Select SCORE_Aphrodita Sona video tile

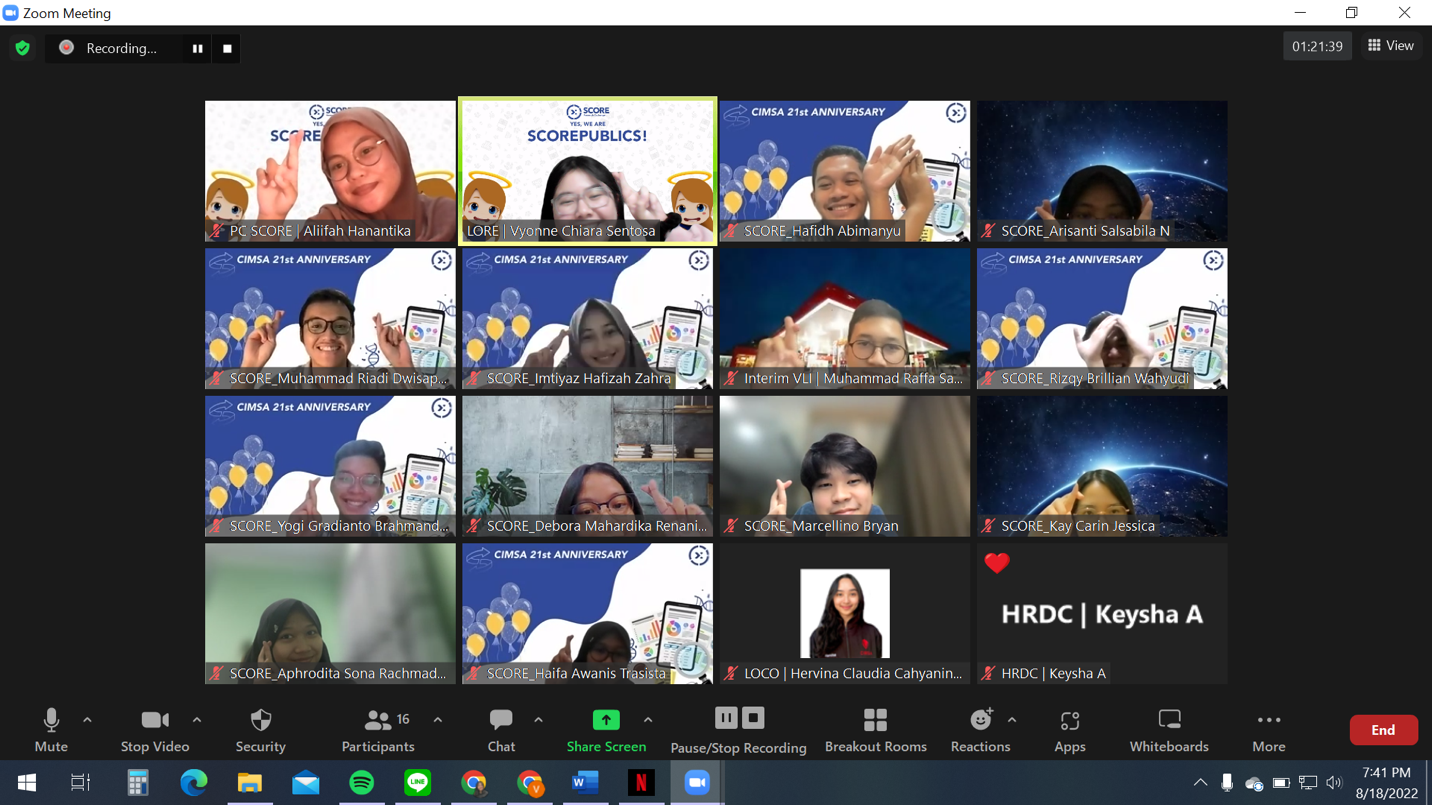tap(330, 614)
